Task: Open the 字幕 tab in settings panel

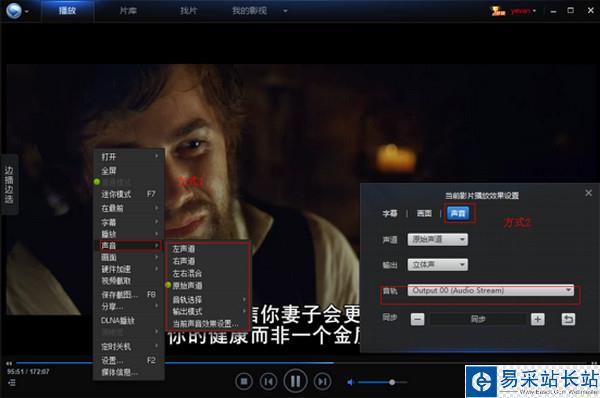Action: (390, 214)
